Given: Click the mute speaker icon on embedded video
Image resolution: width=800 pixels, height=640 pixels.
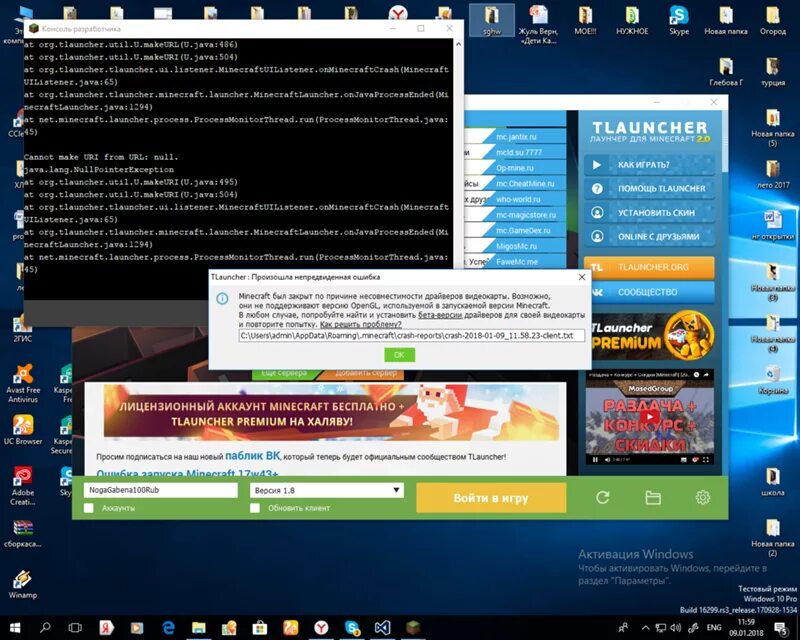Looking at the screenshot, I should pos(607,460).
